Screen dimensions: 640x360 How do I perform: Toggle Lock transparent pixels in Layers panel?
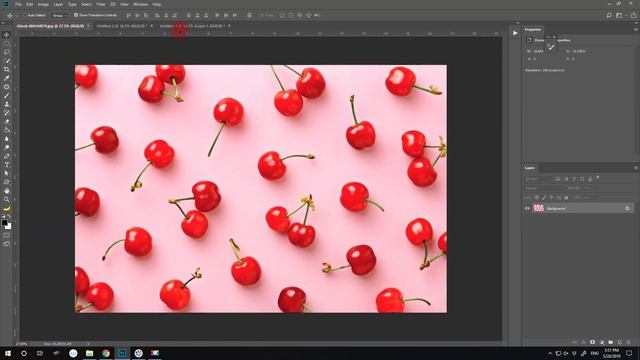[537, 197]
